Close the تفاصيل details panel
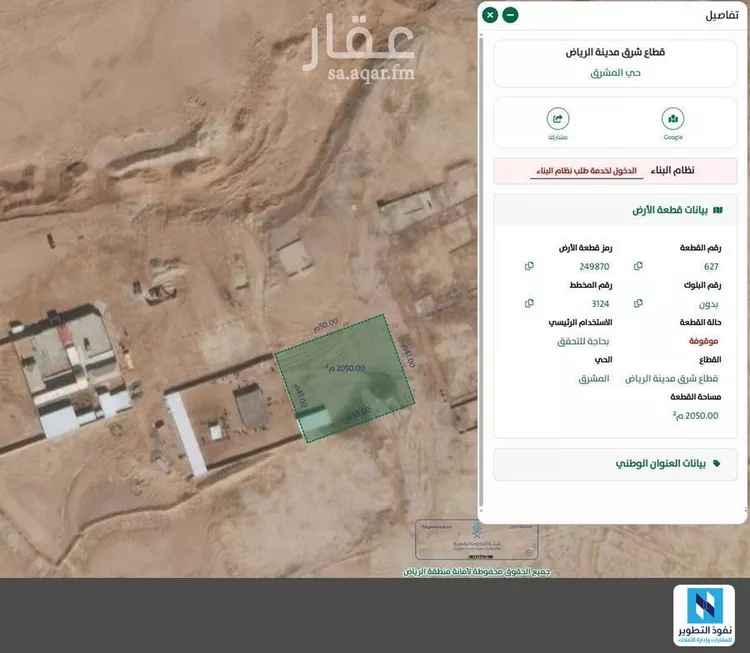The height and width of the screenshot is (653, 750). tap(490, 15)
